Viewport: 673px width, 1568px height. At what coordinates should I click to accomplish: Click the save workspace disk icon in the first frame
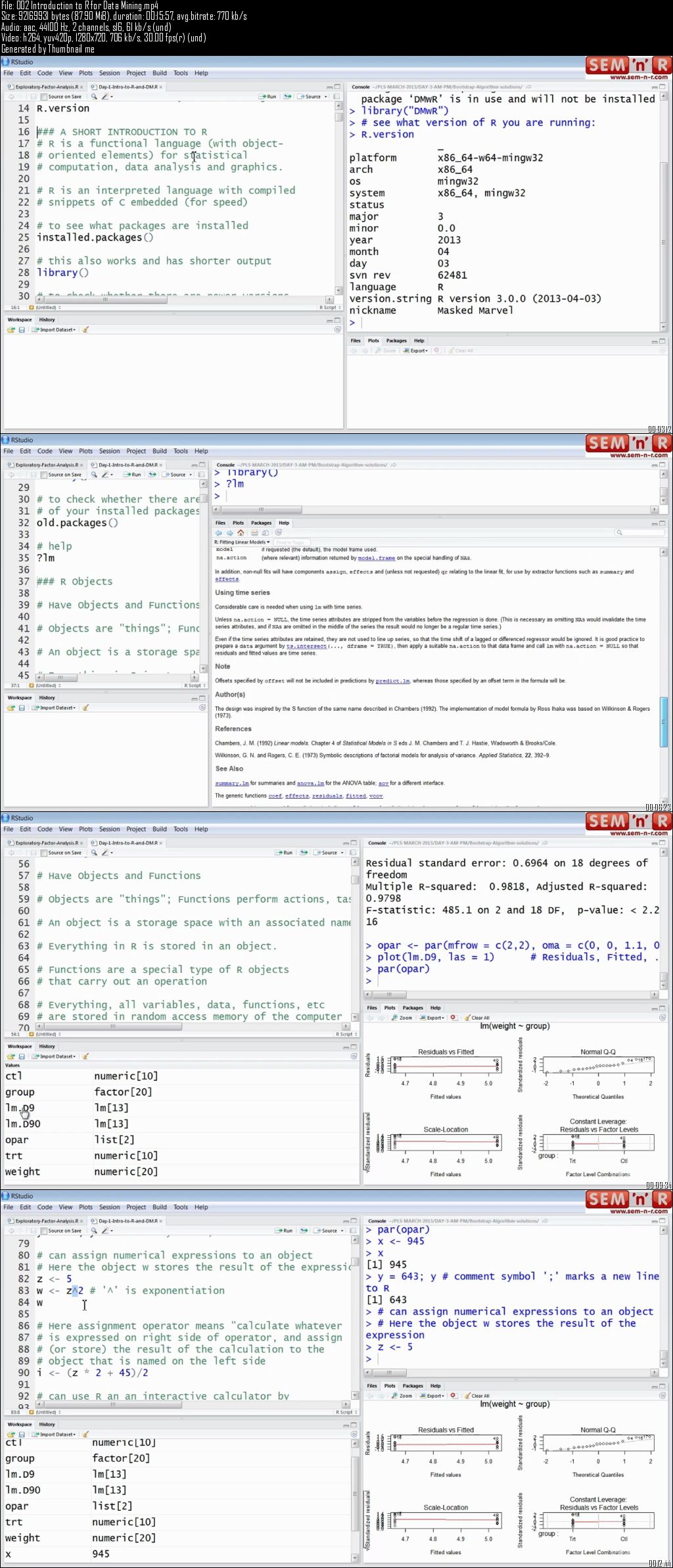pyautogui.click(x=22, y=330)
